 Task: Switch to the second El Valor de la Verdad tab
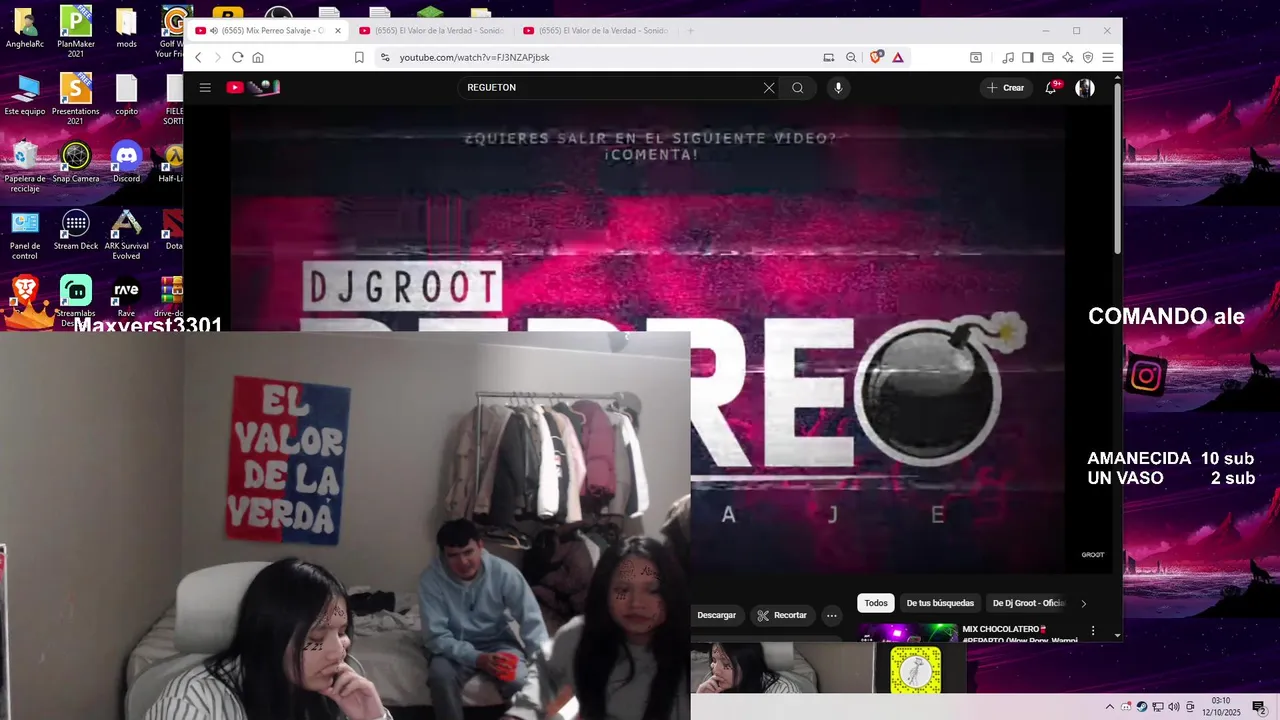coord(431,31)
